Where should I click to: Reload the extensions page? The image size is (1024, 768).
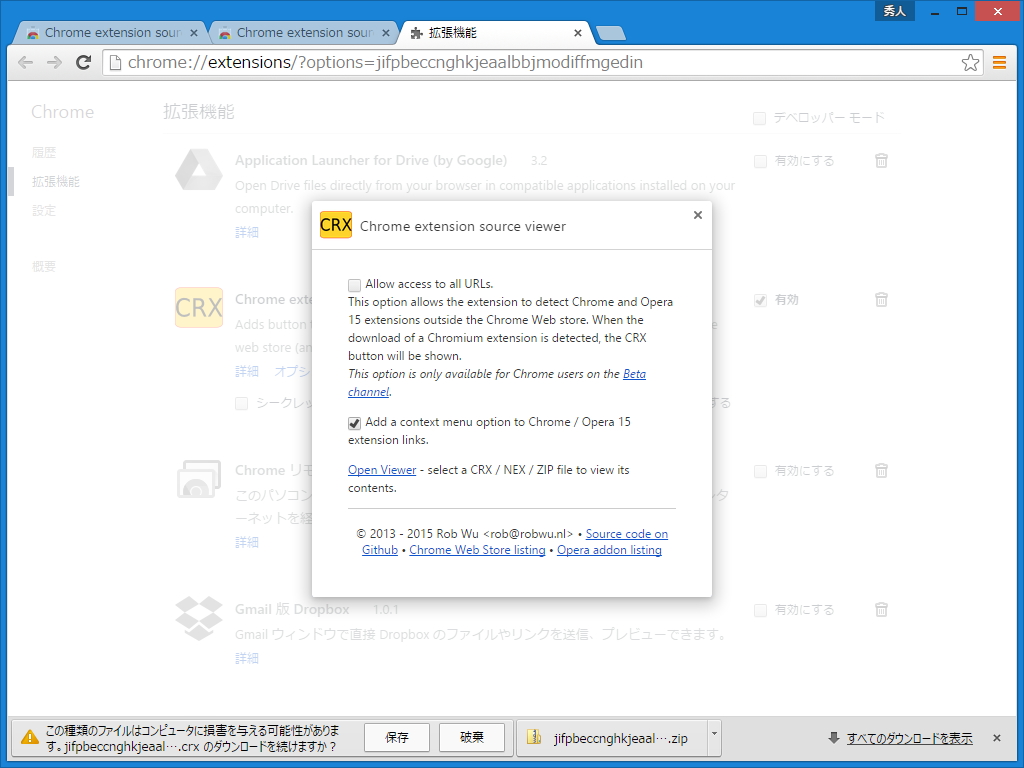tap(84, 62)
